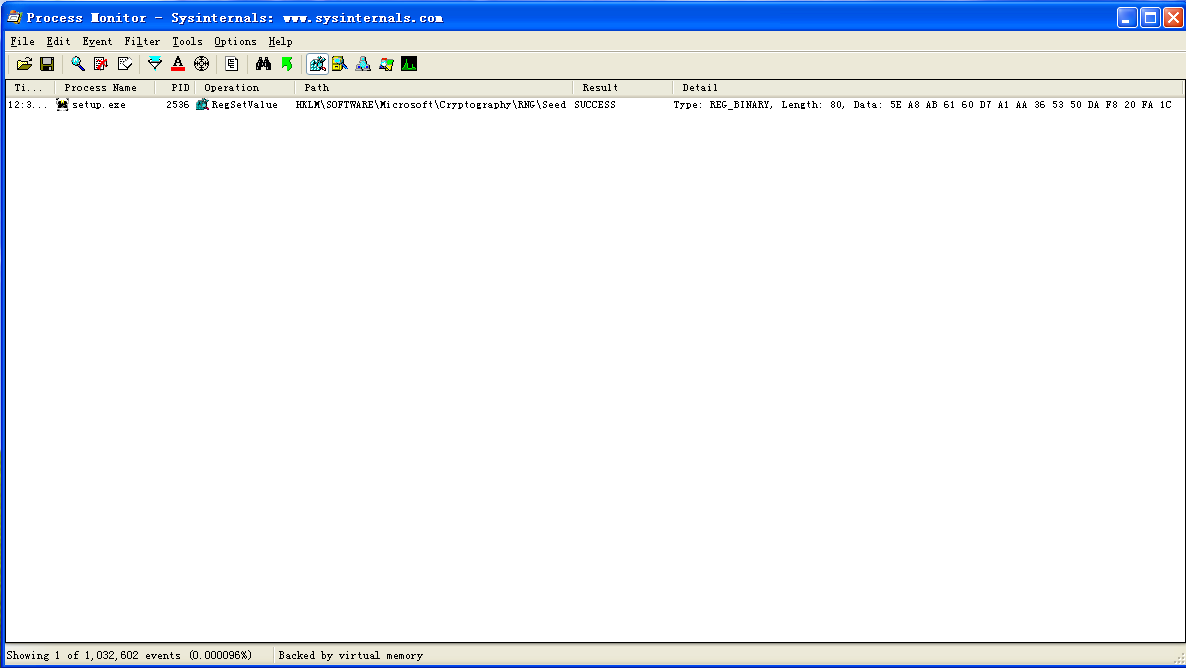Toggle event capture with the magnifier icon
This screenshot has width=1186, height=668.
coord(77,64)
